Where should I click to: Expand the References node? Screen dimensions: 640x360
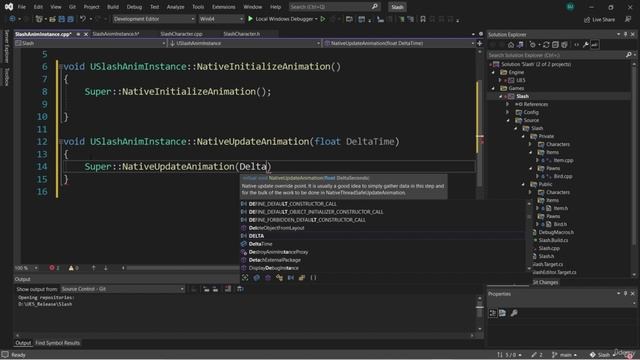point(508,104)
